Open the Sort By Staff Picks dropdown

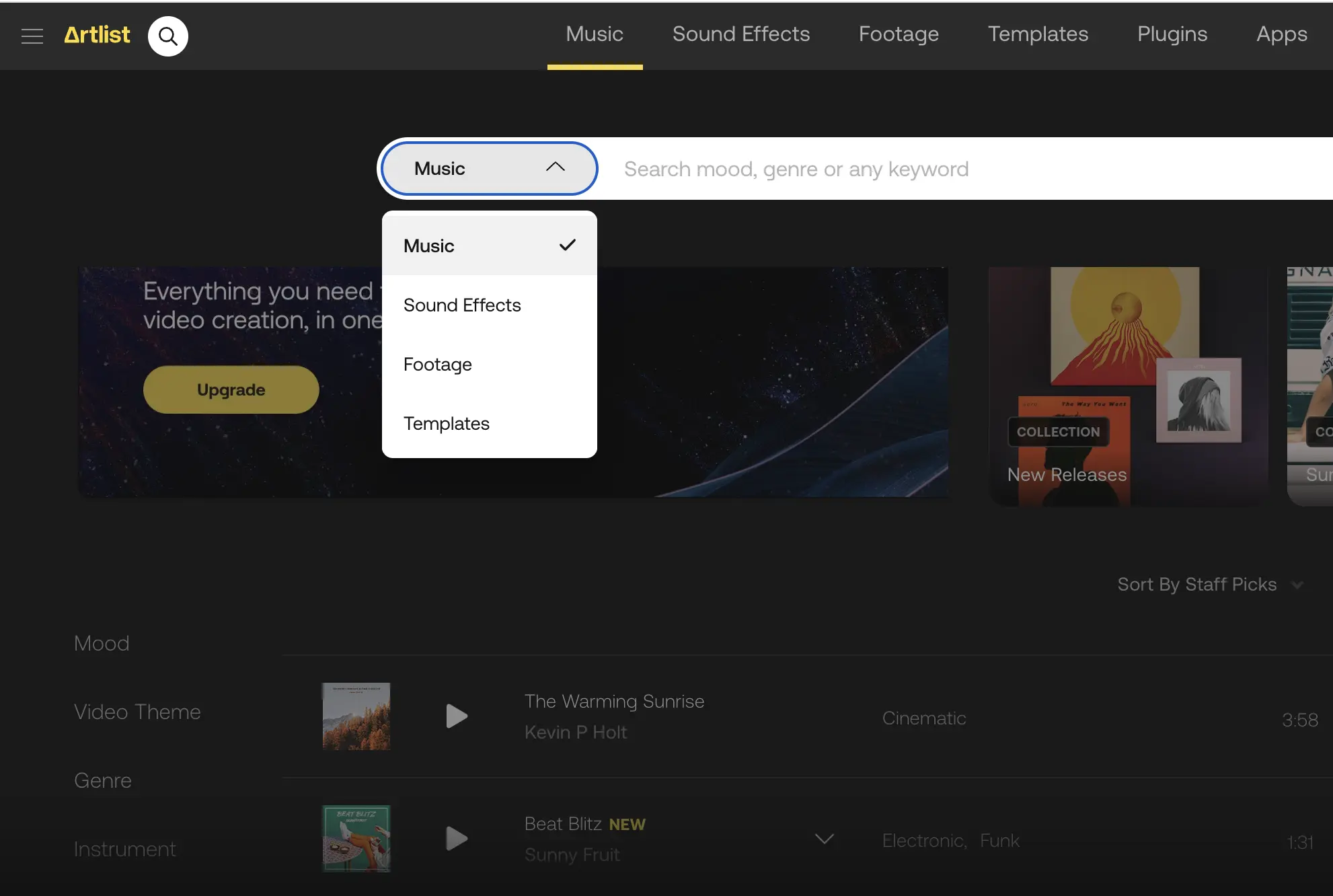(x=1209, y=585)
